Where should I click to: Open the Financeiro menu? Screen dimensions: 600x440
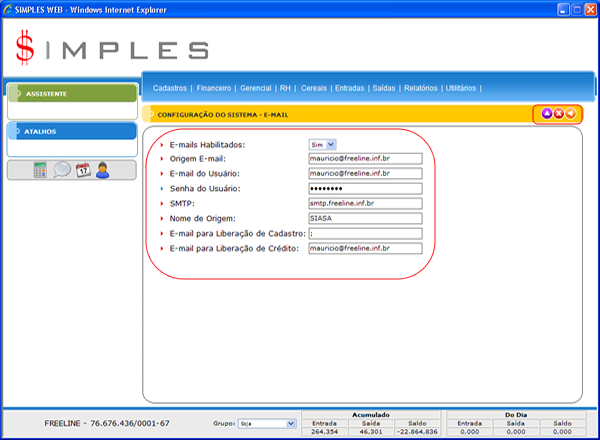click(214, 88)
